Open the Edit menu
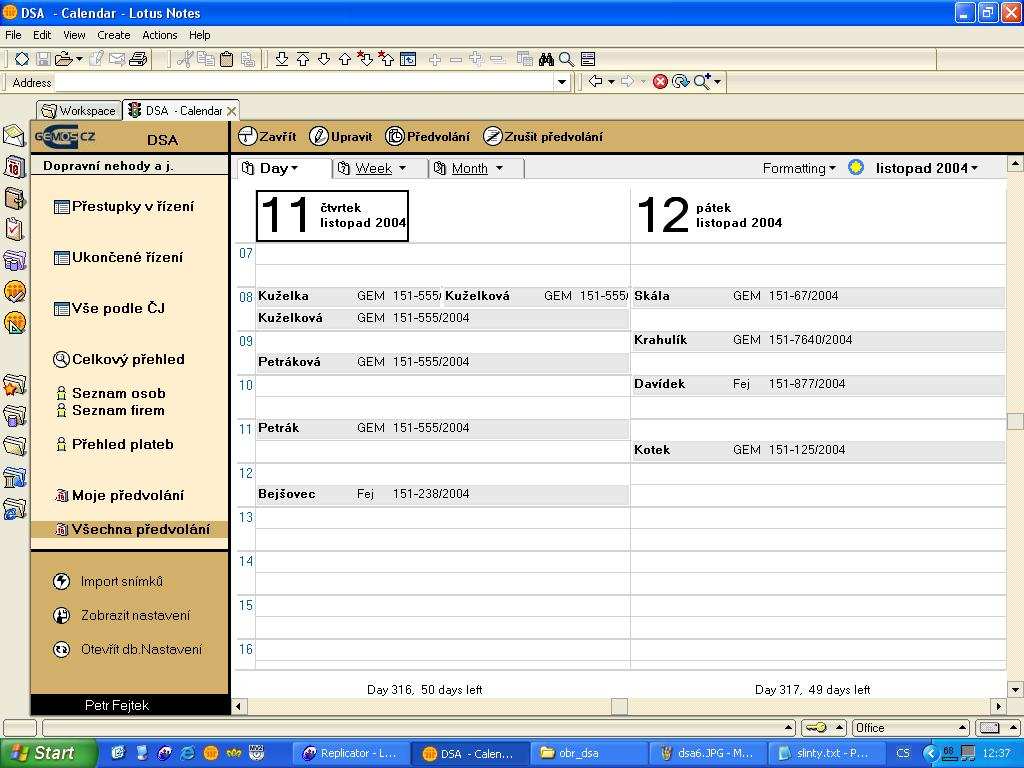The height and width of the screenshot is (768, 1024). (42, 35)
